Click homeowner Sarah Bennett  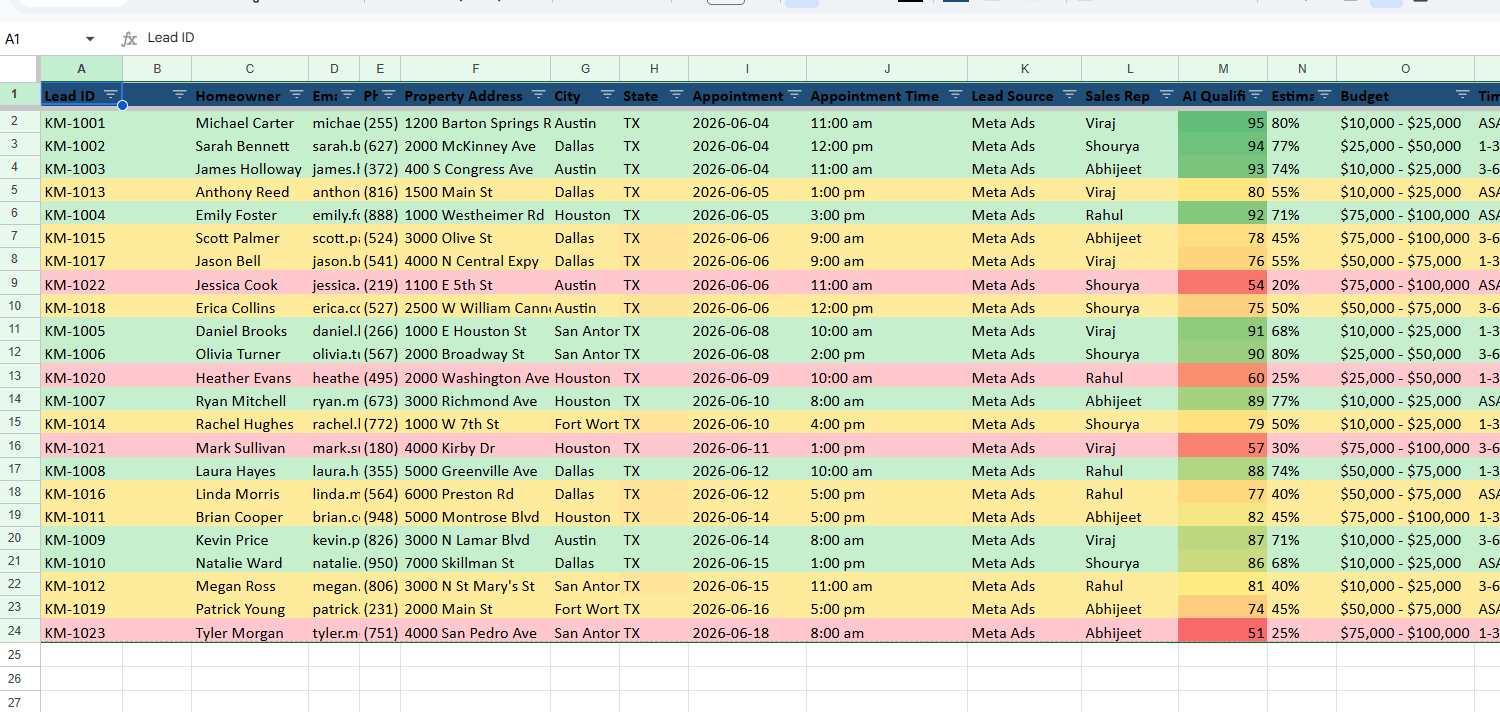[x=250, y=146]
